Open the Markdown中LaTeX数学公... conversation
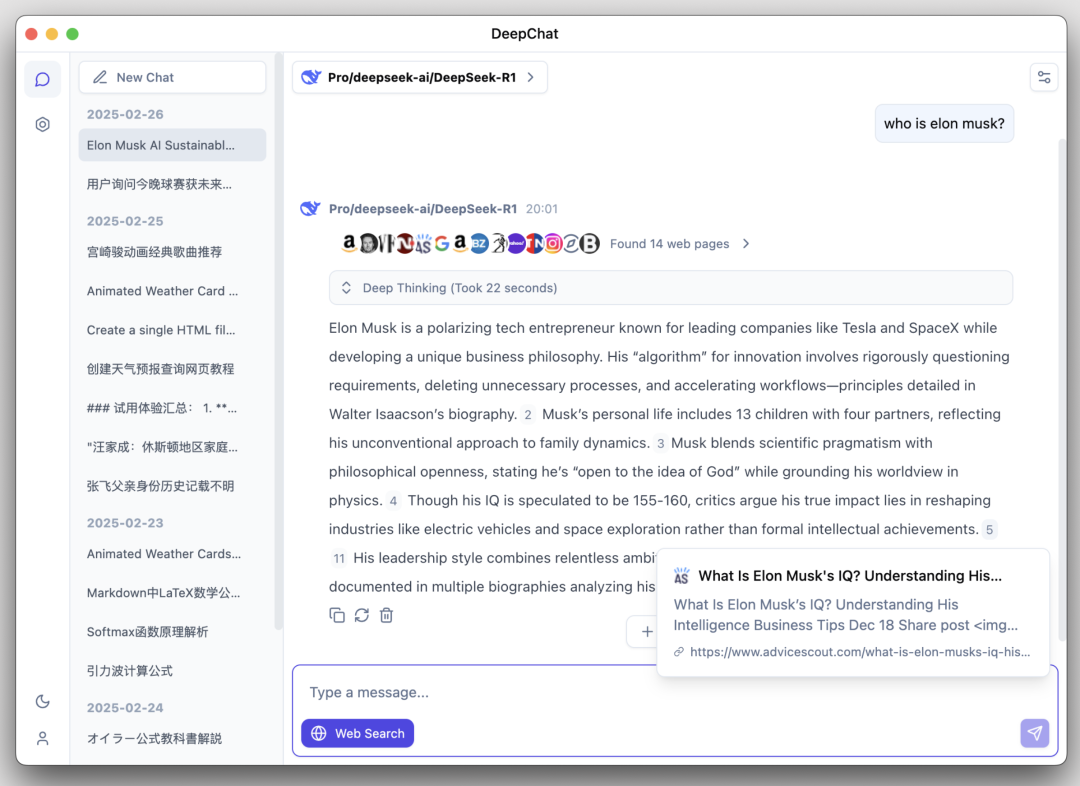Image resolution: width=1080 pixels, height=786 pixels. pos(172,593)
